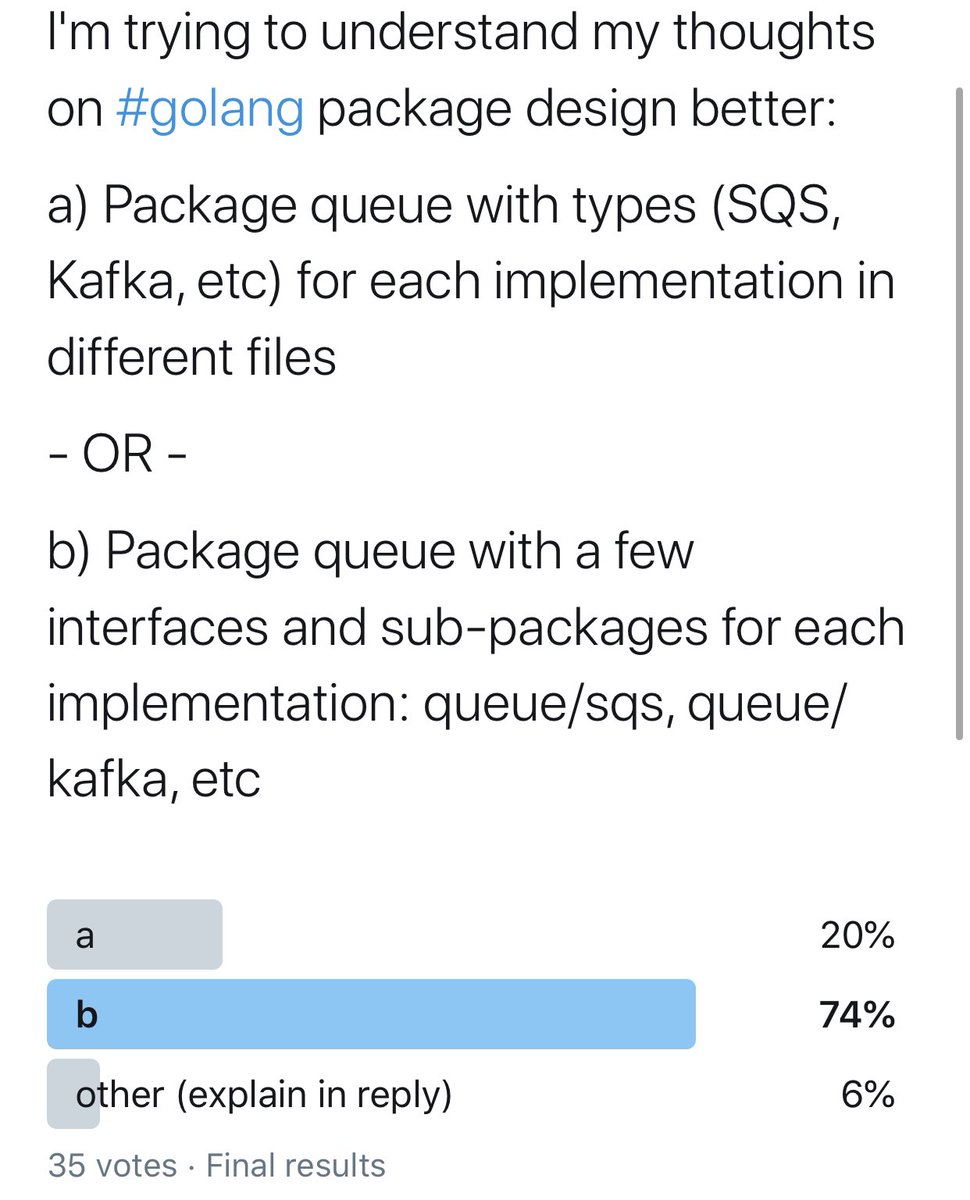This screenshot has width=970, height=1200.
Task: Click the 20% result for option a
Action: pos(856,935)
